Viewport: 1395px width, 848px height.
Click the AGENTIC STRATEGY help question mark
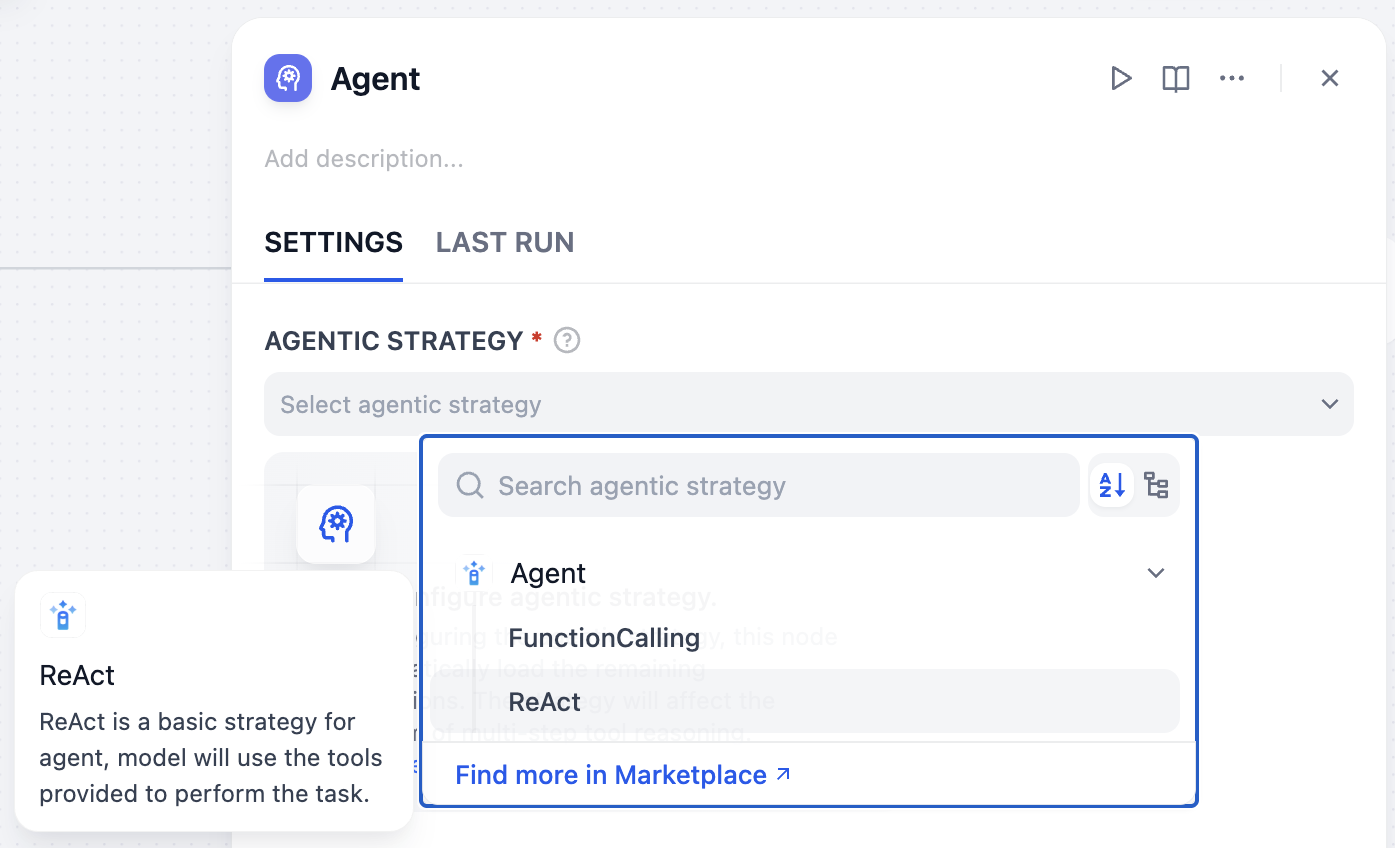pos(567,341)
